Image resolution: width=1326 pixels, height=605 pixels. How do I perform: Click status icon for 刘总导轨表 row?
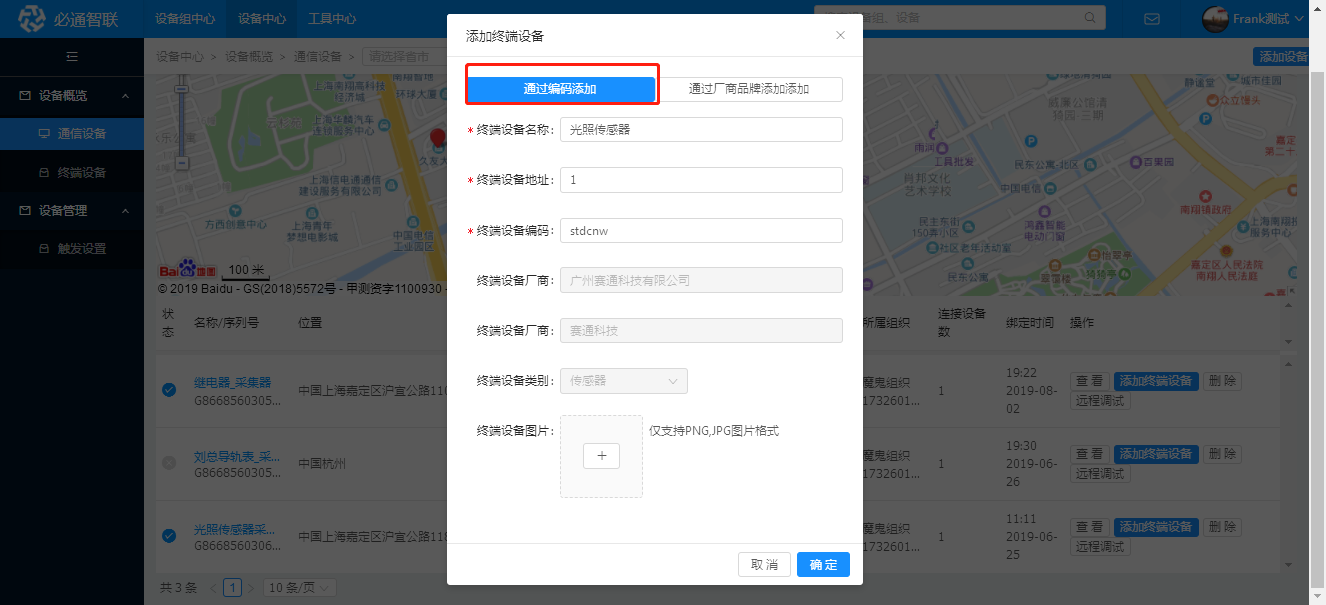click(x=169, y=463)
